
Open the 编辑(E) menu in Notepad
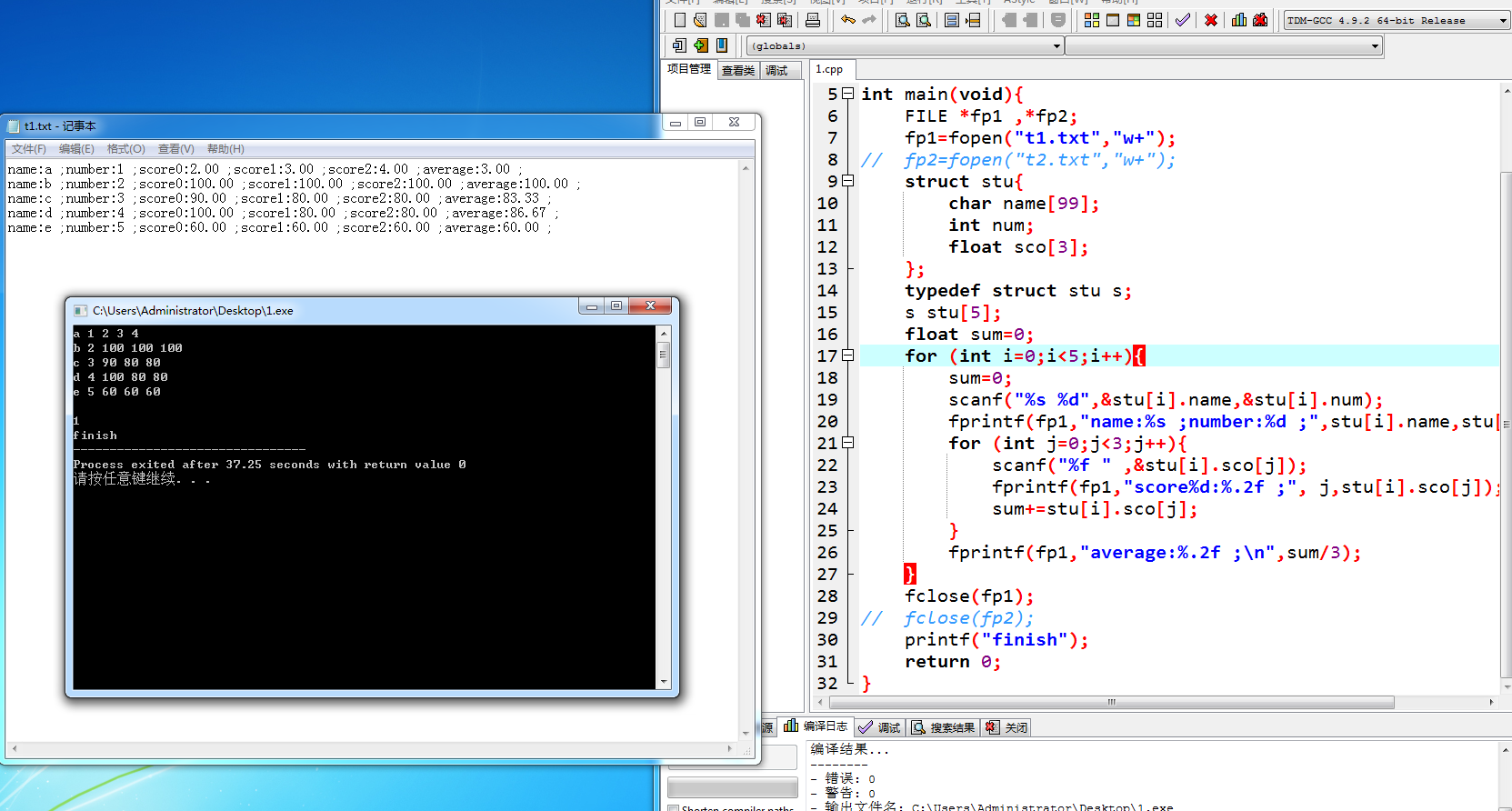click(x=76, y=149)
